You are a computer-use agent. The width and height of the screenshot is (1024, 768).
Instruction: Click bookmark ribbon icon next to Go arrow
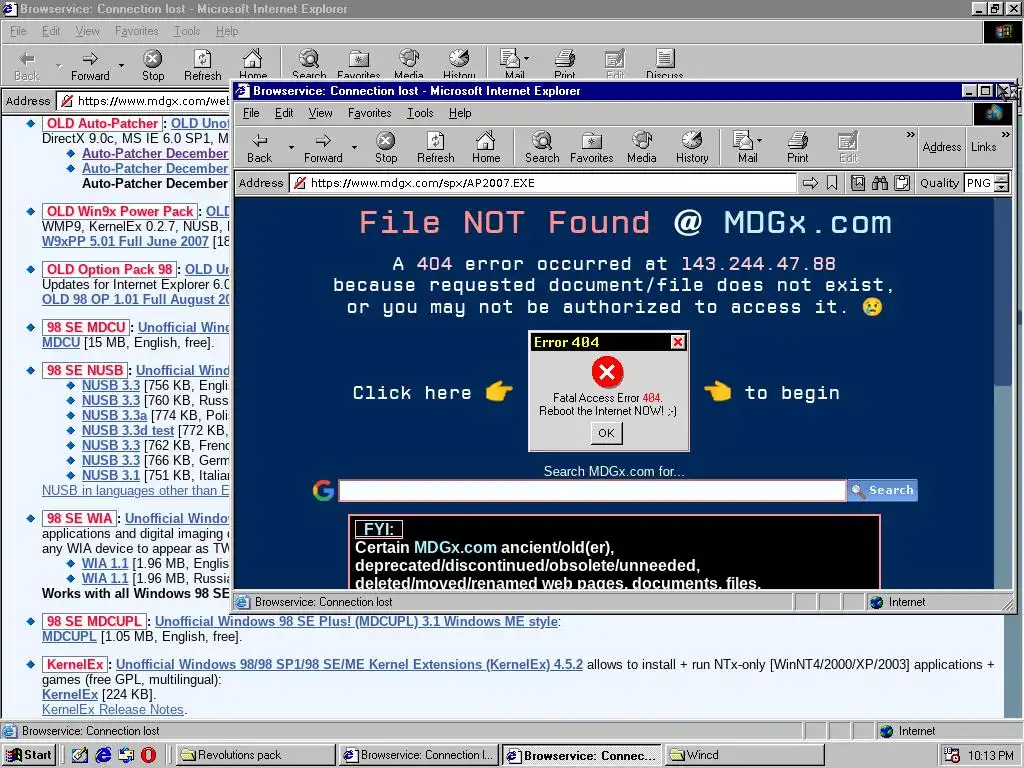point(832,184)
